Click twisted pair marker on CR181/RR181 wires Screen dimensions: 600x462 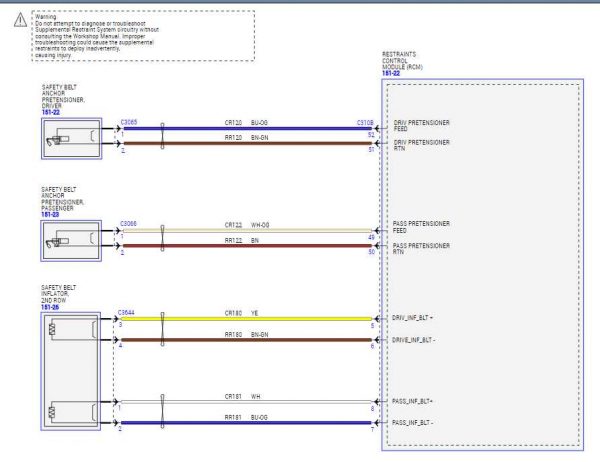162,411
